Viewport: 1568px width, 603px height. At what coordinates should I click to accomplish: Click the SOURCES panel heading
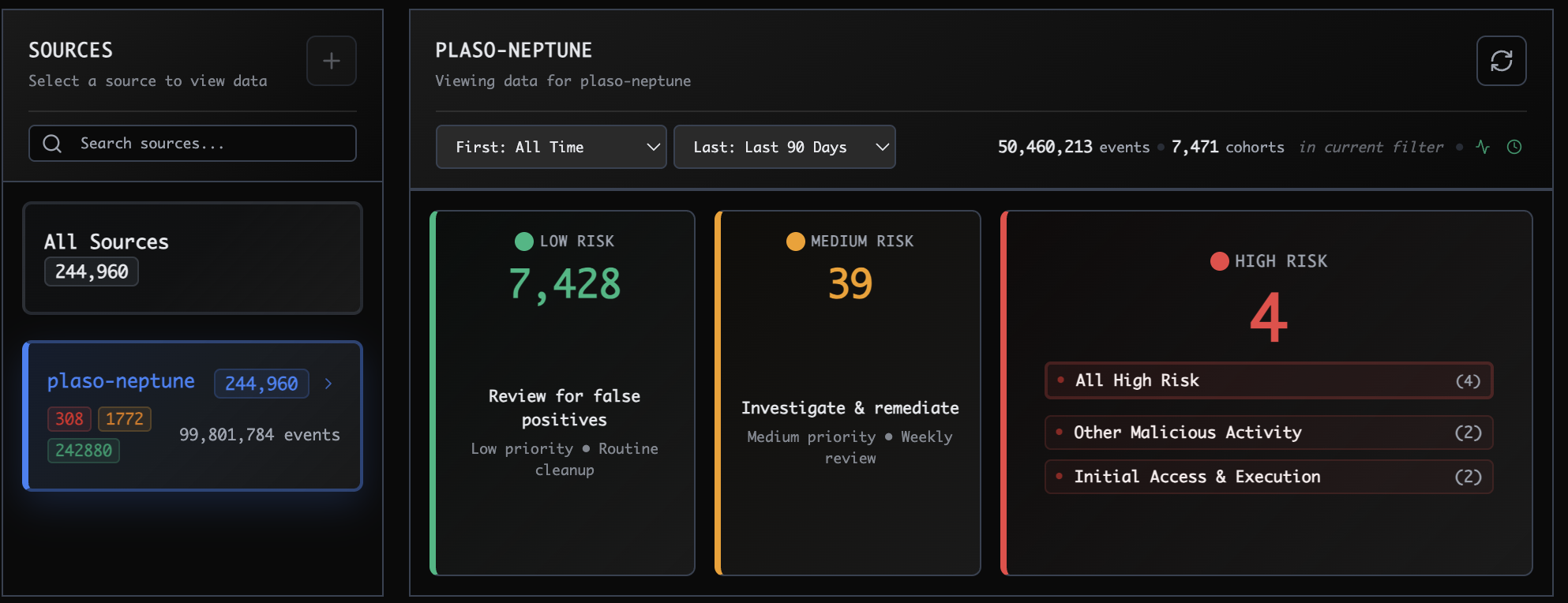(71, 51)
